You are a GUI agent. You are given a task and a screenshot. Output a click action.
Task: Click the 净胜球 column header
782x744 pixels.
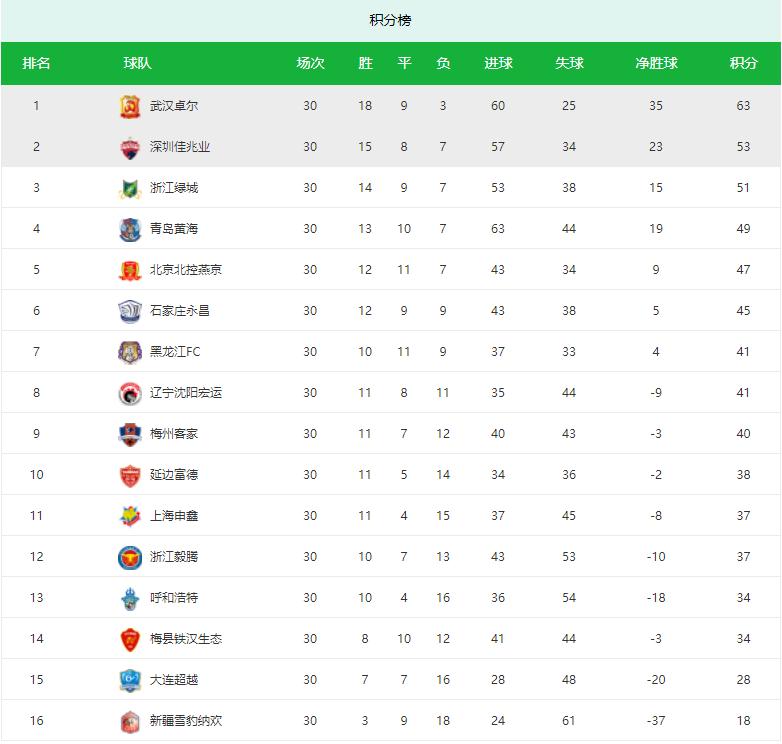point(656,63)
